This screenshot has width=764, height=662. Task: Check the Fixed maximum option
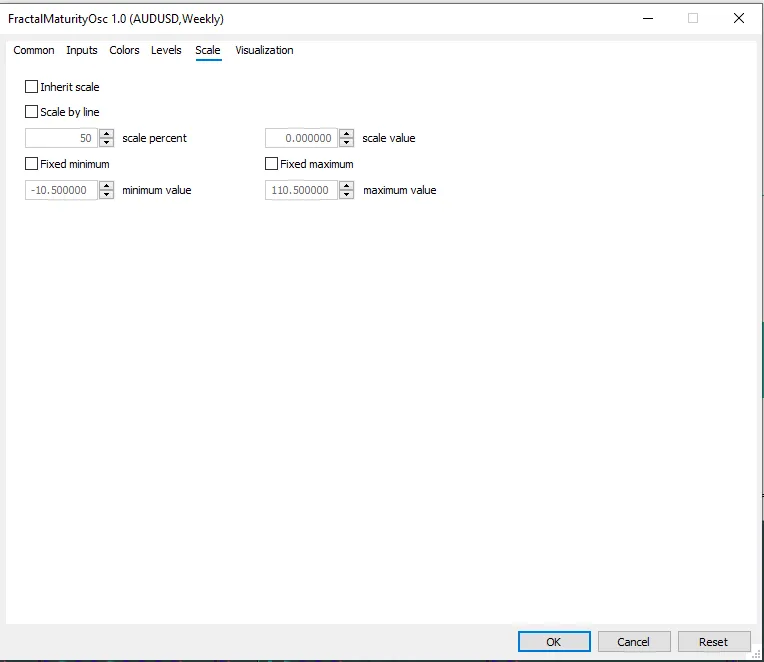[x=271, y=164]
